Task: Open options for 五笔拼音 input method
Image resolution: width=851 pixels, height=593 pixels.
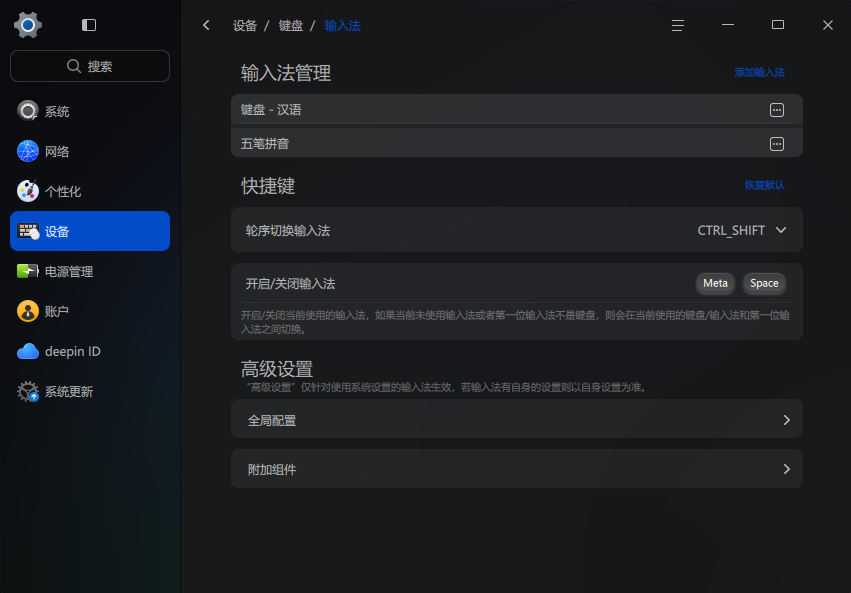Action: (x=777, y=144)
